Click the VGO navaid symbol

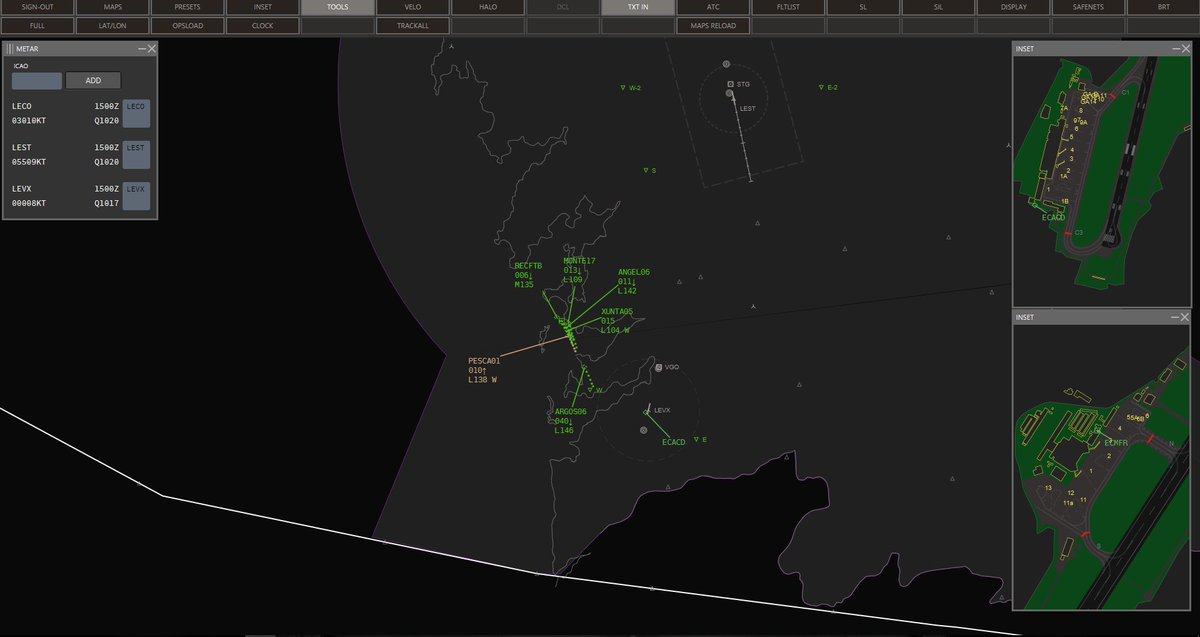point(659,367)
